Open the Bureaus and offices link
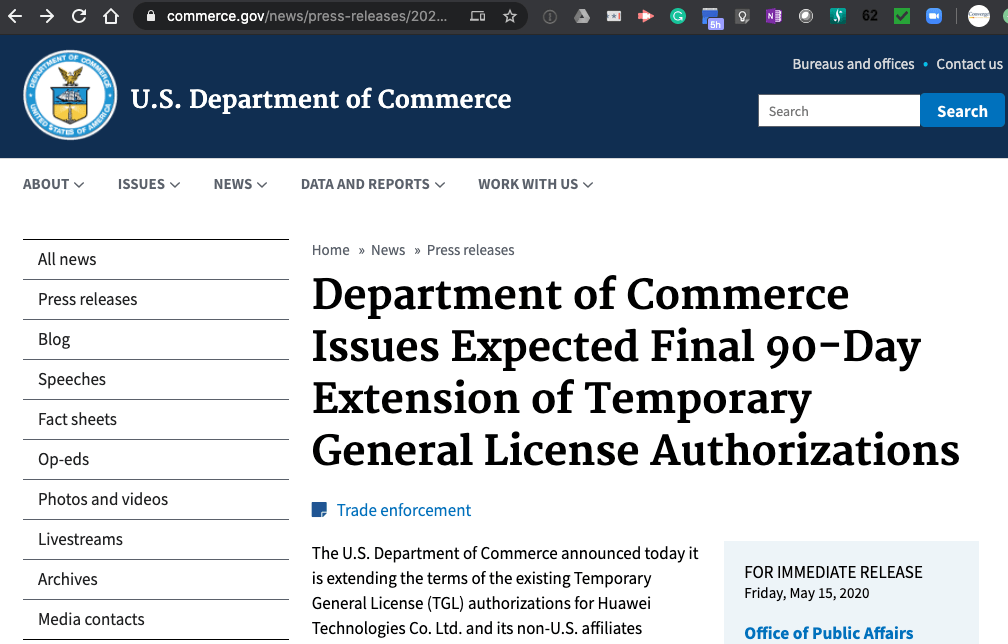This screenshot has width=1008, height=644. pyautogui.click(x=853, y=64)
